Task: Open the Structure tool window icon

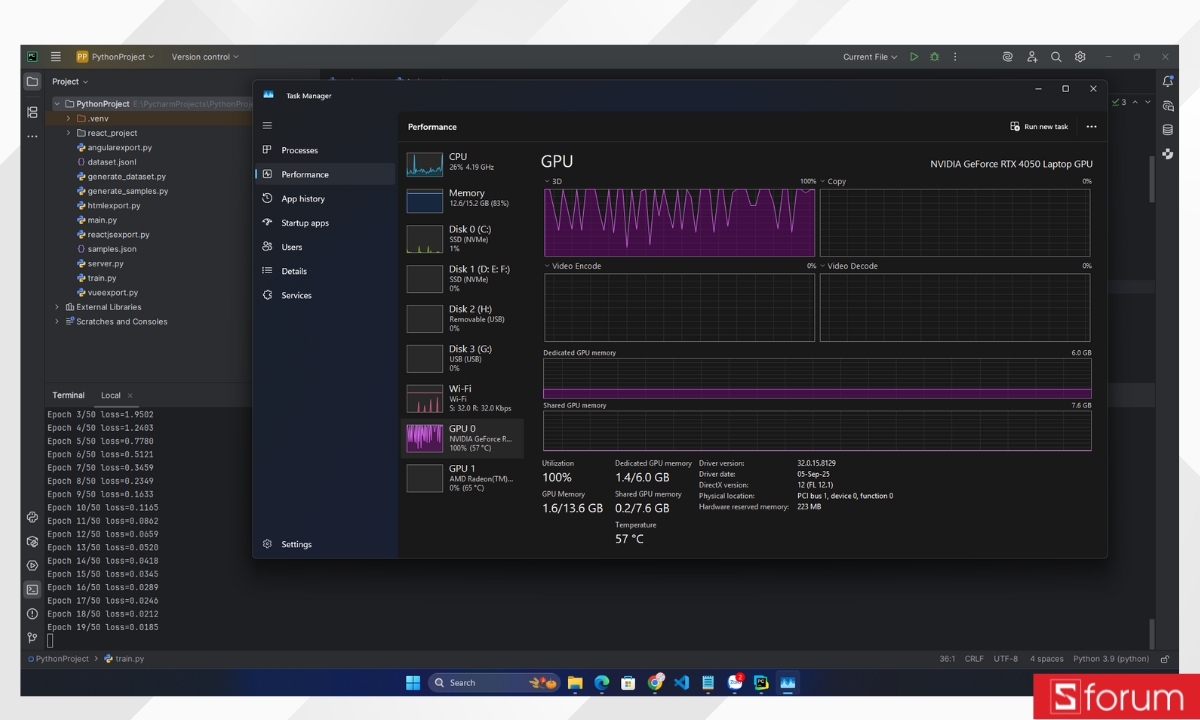Action: (32, 112)
